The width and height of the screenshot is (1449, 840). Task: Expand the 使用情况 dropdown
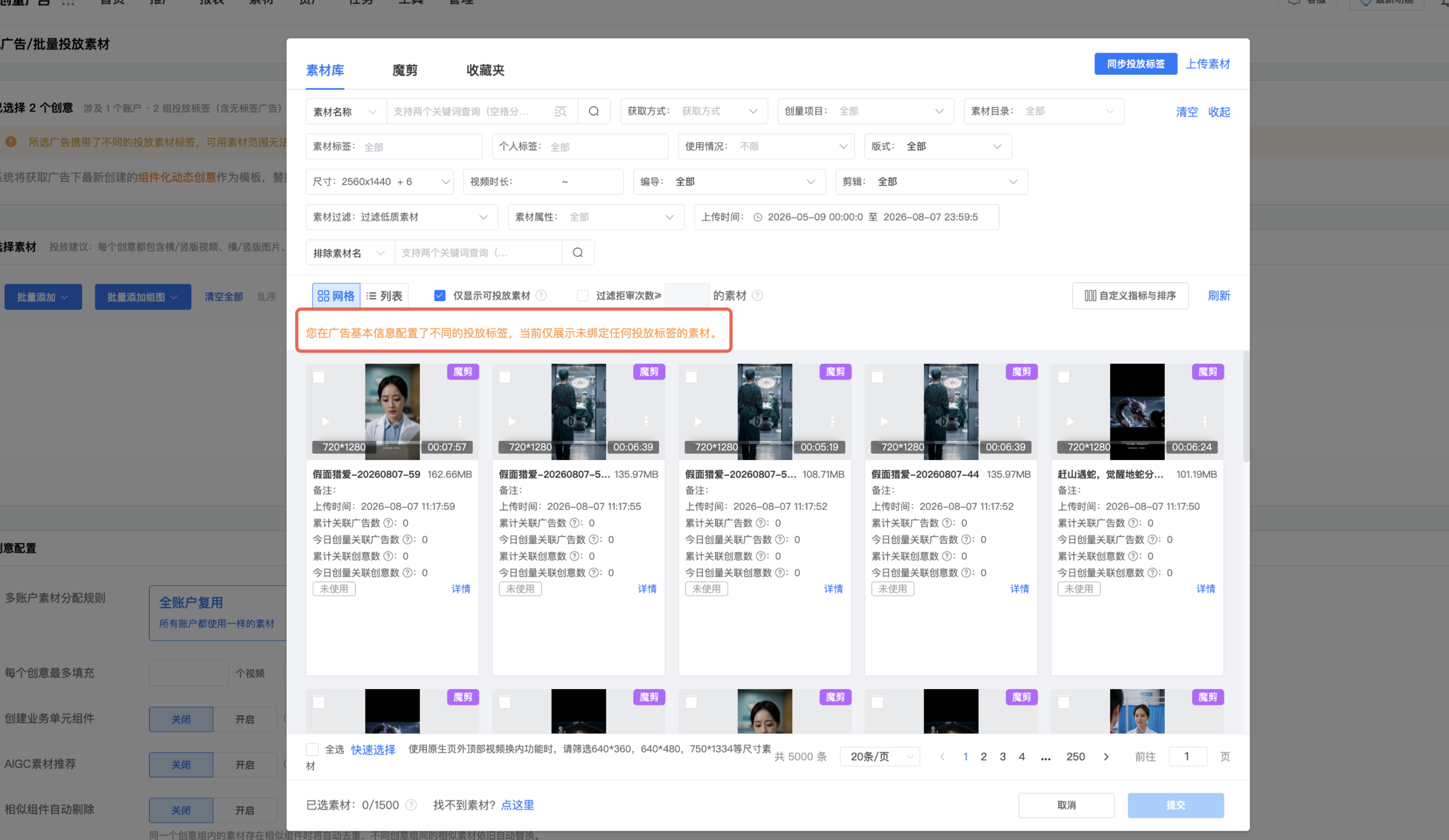point(766,146)
